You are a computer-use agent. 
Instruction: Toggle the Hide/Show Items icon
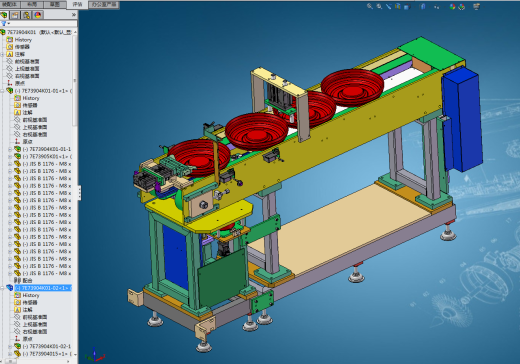pyautogui.click(x=437, y=6)
